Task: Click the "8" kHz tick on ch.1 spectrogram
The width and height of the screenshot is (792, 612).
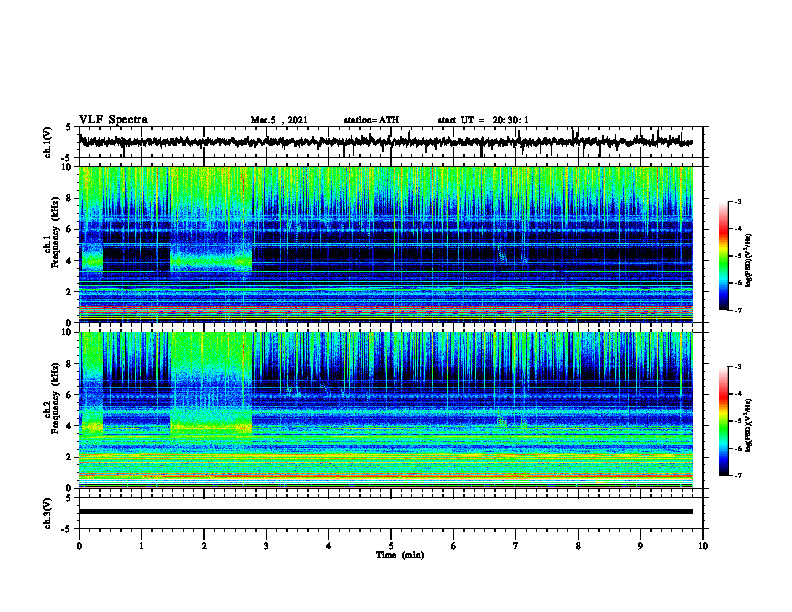Action: pyautogui.click(x=69, y=198)
